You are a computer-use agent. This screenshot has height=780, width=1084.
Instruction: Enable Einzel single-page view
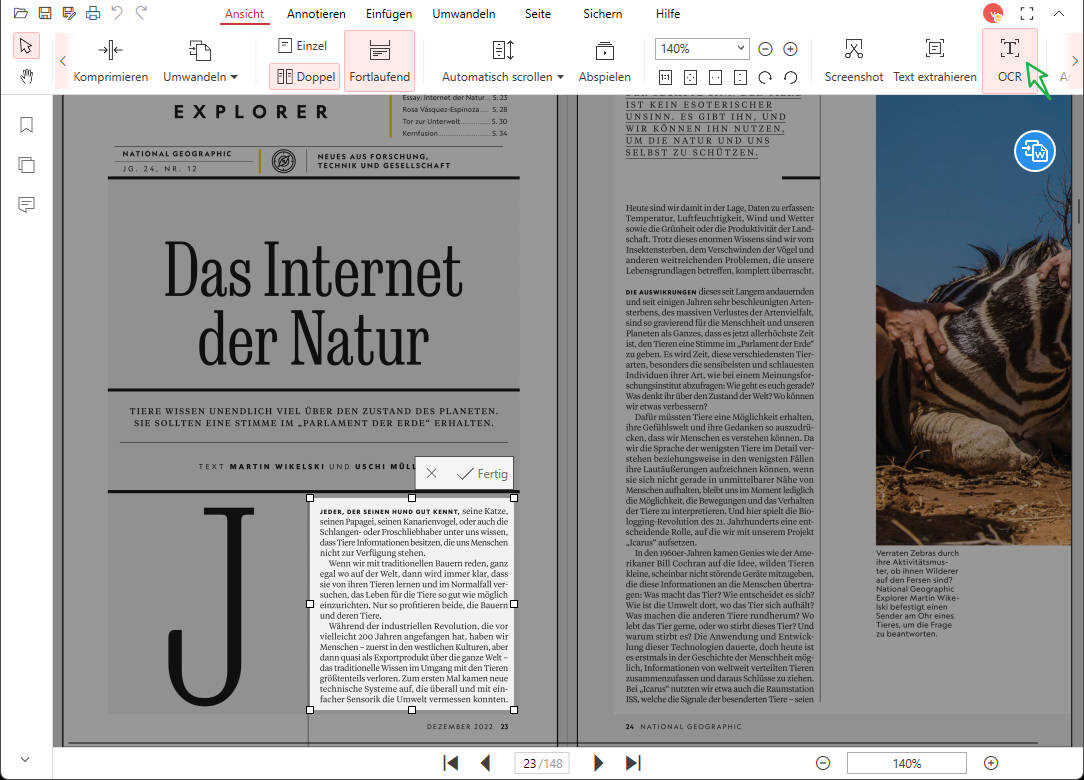pyautogui.click(x=302, y=45)
